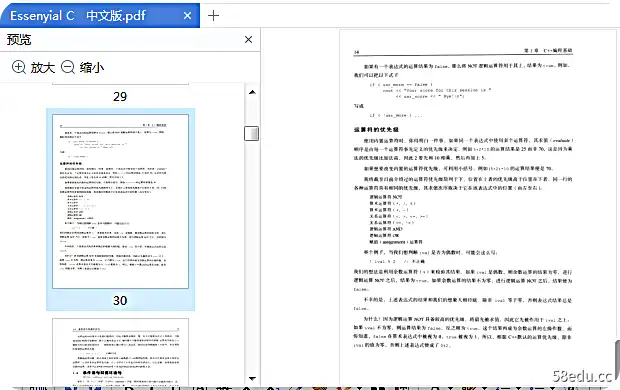The image size is (620, 390).
Task: Select the page 31 thumbnail below page 30
Action: (121, 352)
